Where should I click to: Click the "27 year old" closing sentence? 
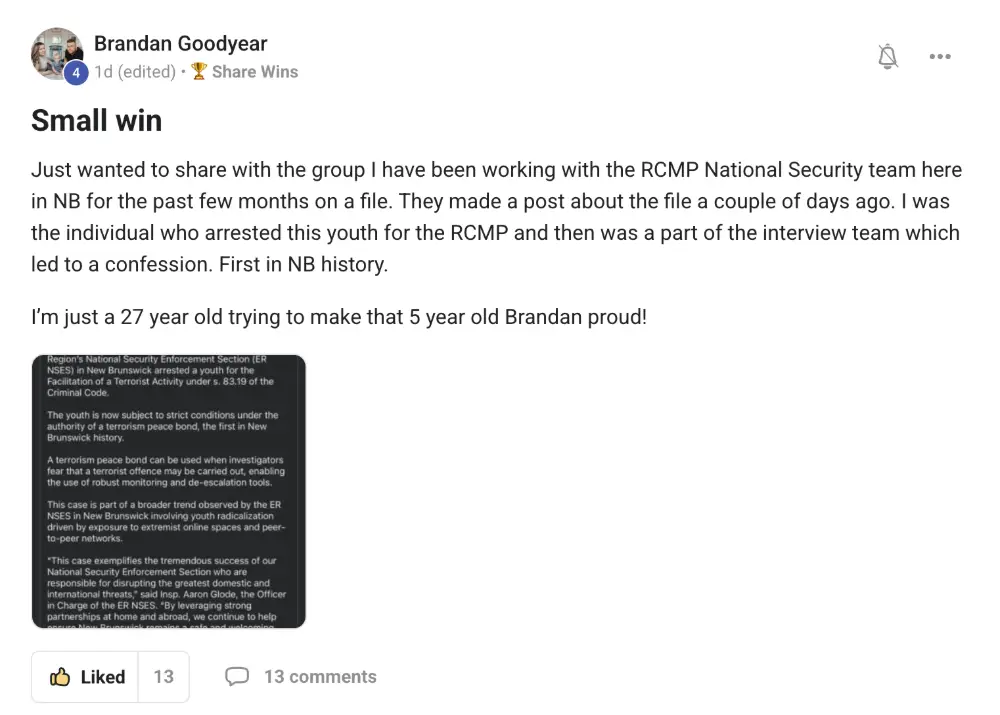click(339, 318)
